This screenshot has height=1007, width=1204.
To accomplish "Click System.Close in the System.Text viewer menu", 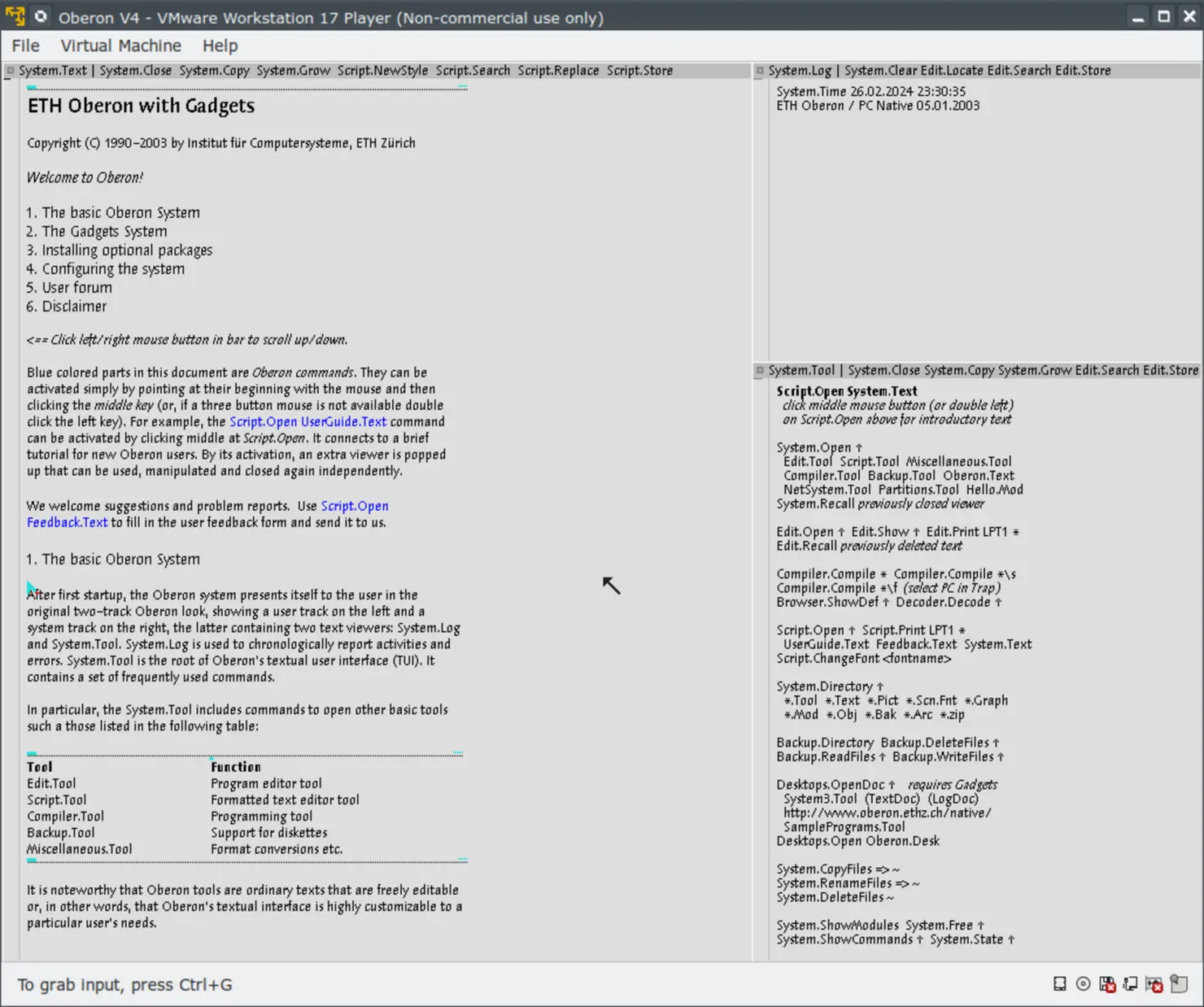I will coord(136,71).
